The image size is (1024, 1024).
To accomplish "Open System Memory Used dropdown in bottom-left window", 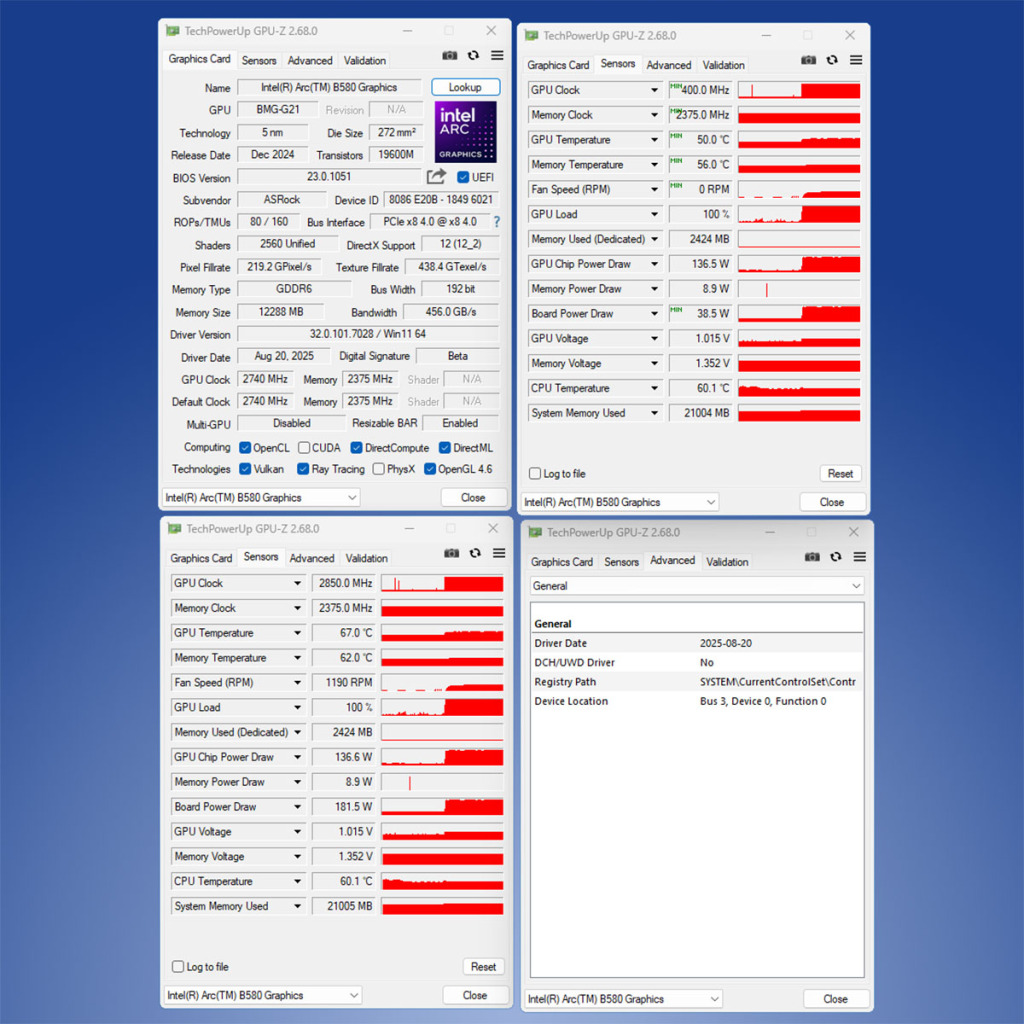I will click(297, 906).
